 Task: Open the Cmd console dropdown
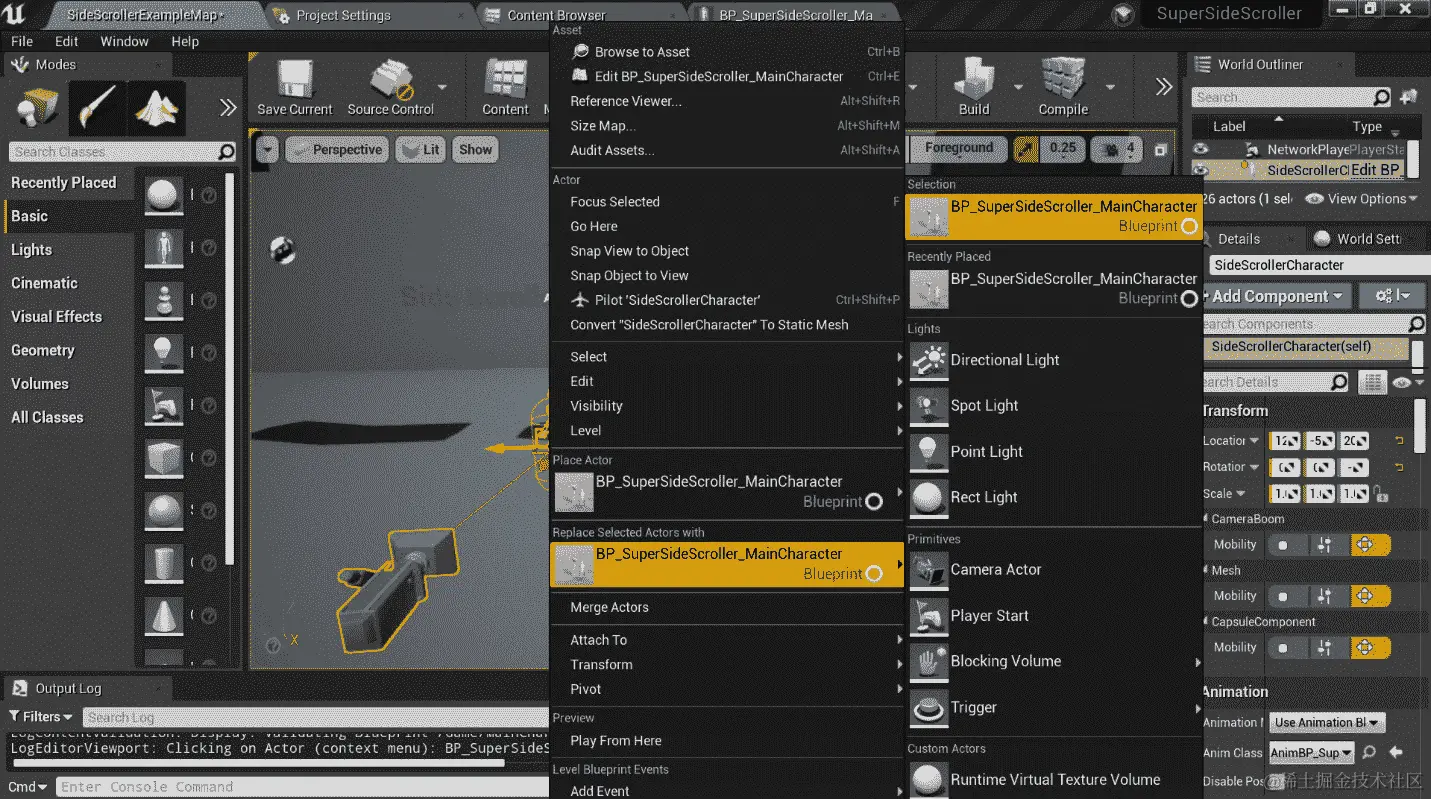(x=29, y=787)
